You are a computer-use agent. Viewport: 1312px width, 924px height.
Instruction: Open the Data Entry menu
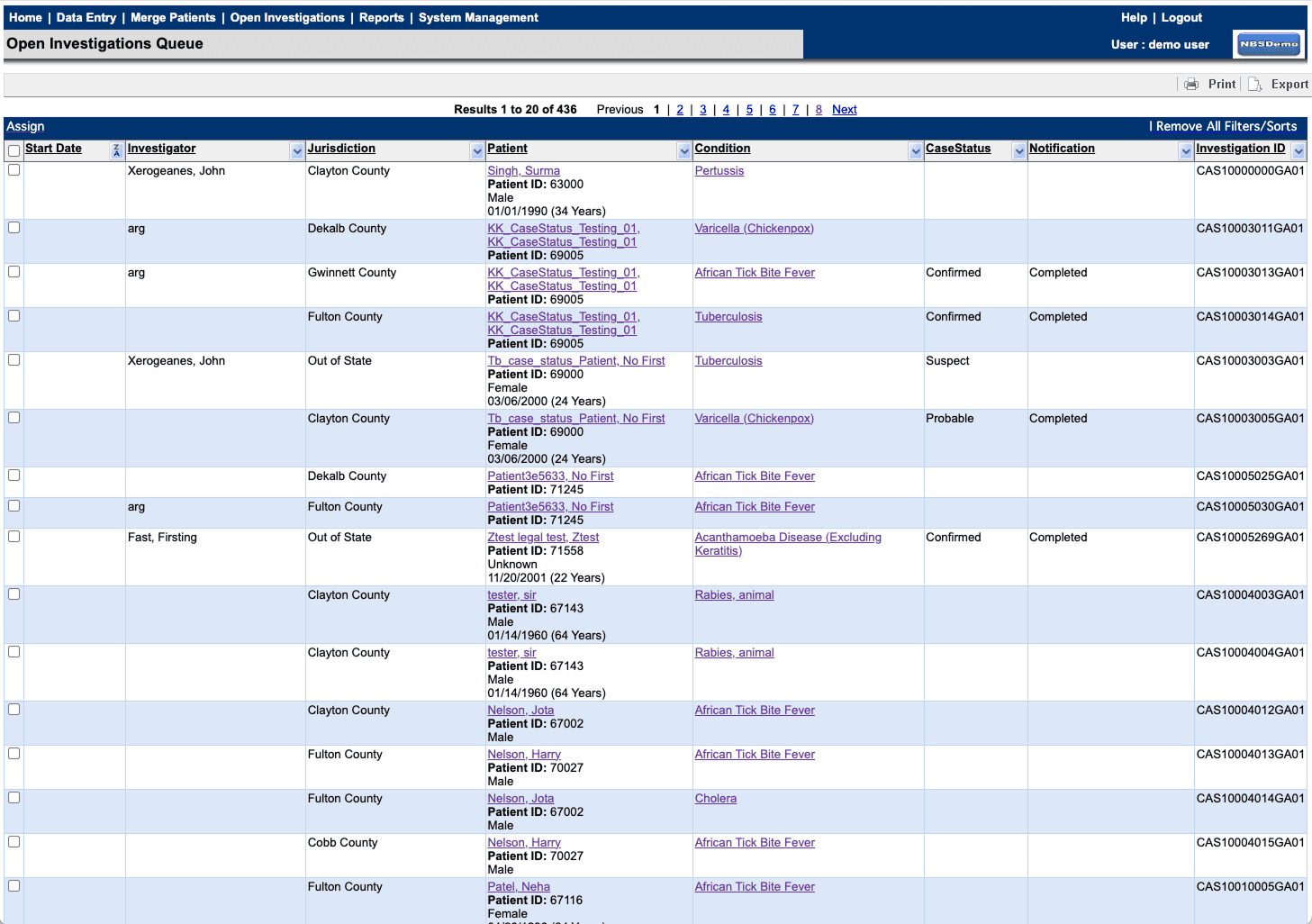coord(86,17)
